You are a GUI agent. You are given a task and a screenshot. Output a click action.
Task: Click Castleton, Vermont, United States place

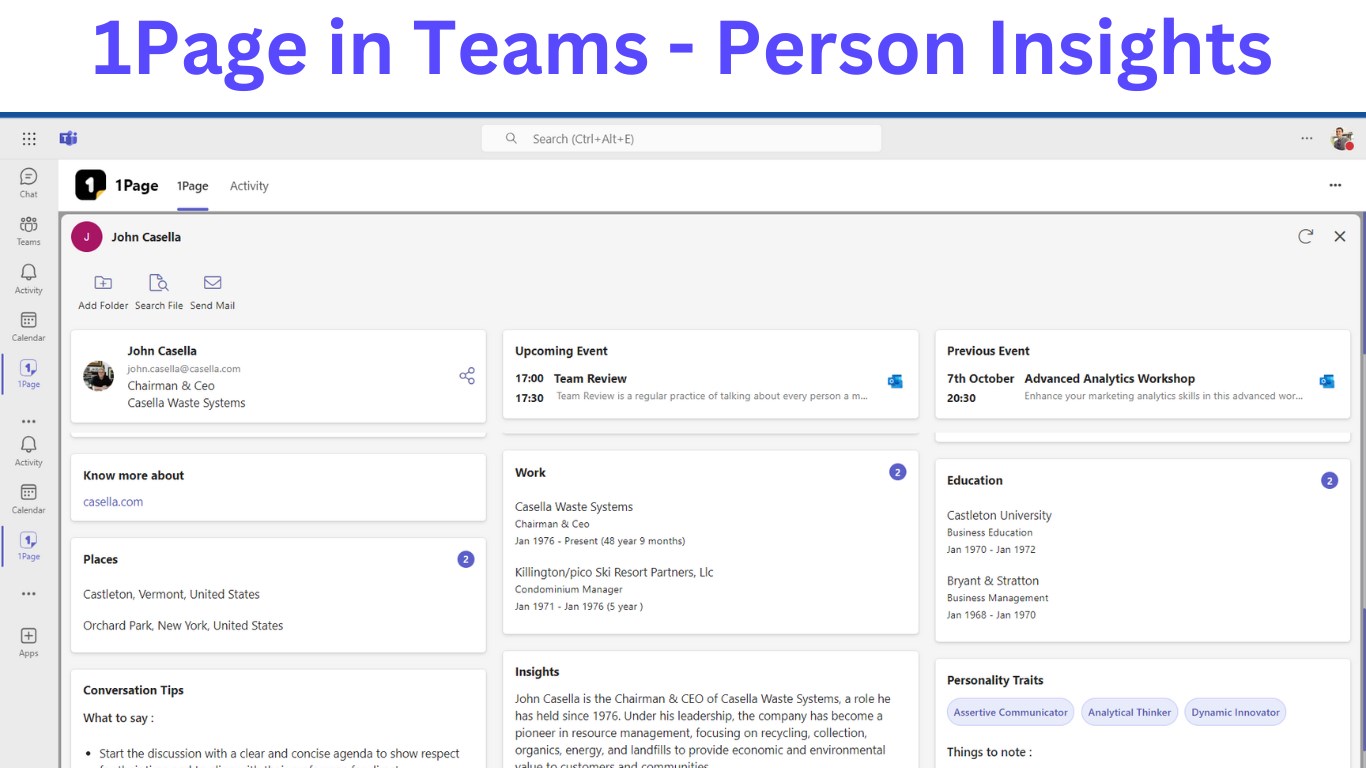(x=171, y=594)
